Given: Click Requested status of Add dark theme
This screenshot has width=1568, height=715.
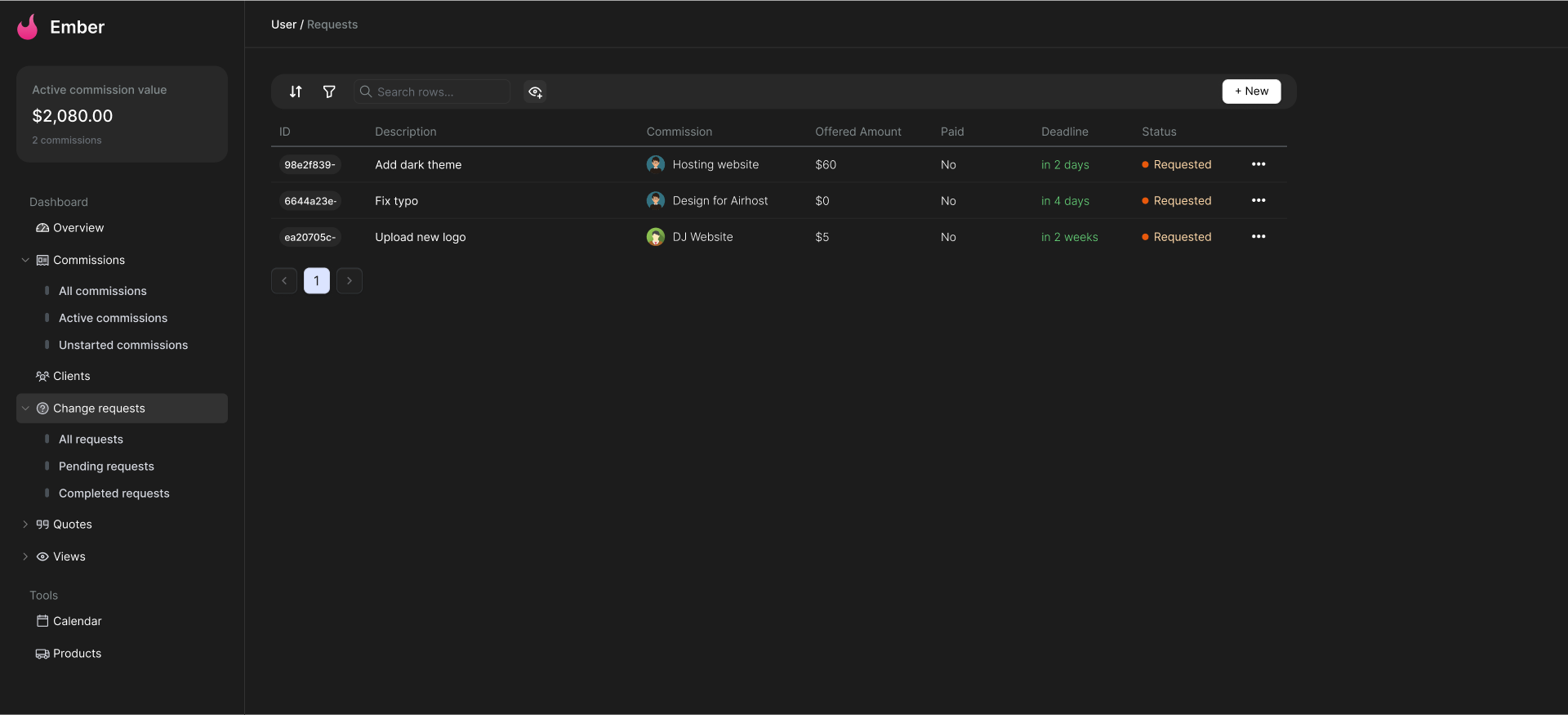Looking at the screenshot, I should (x=1177, y=164).
